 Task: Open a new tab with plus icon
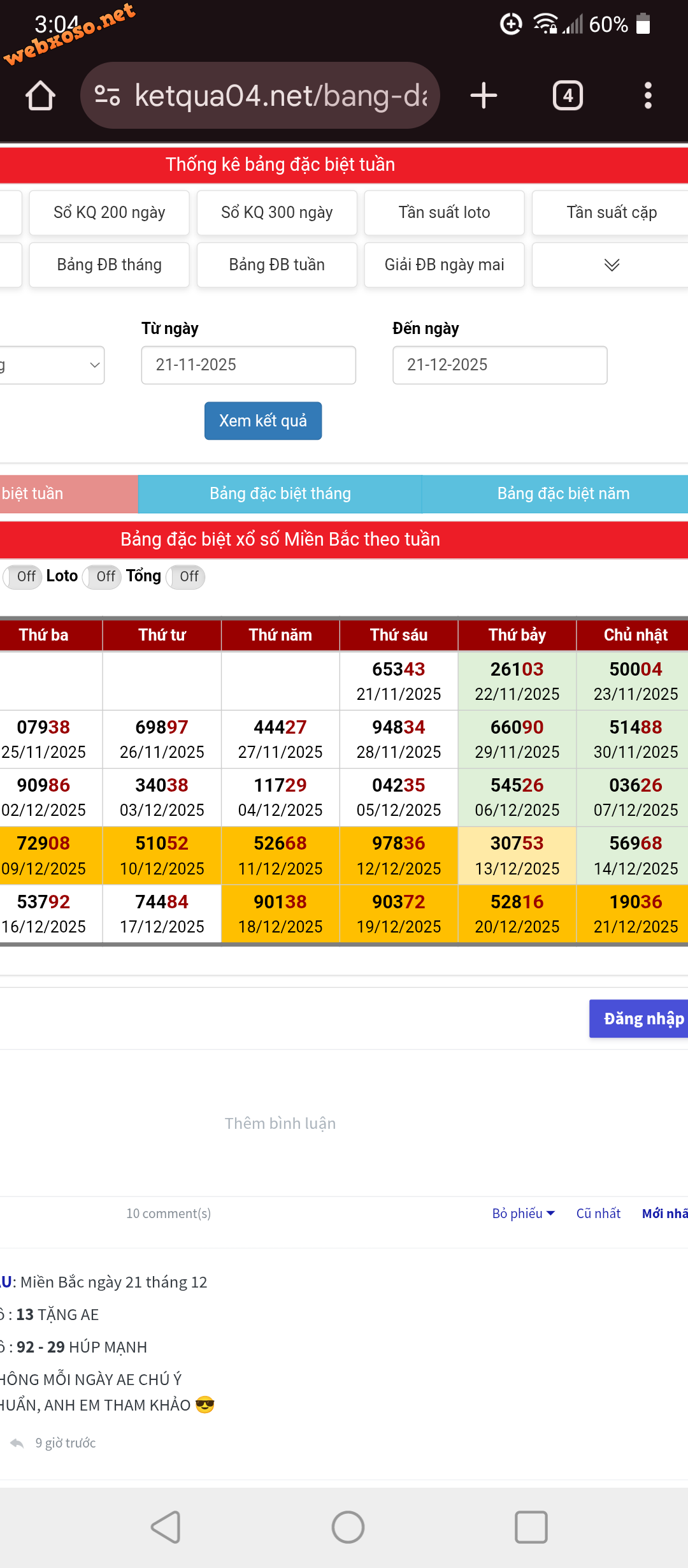click(484, 96)
